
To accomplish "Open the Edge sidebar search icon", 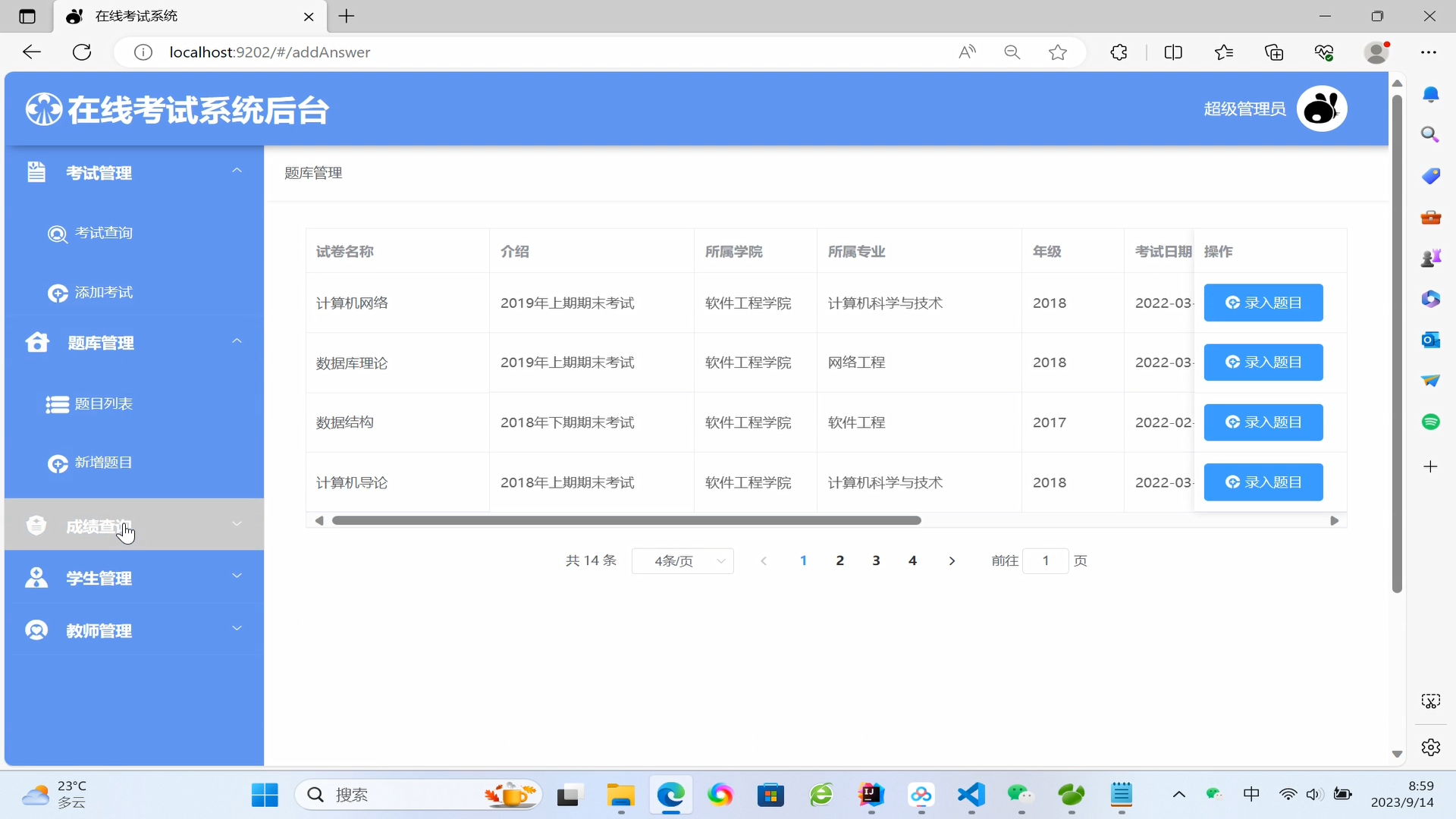I will (1430, 135).
